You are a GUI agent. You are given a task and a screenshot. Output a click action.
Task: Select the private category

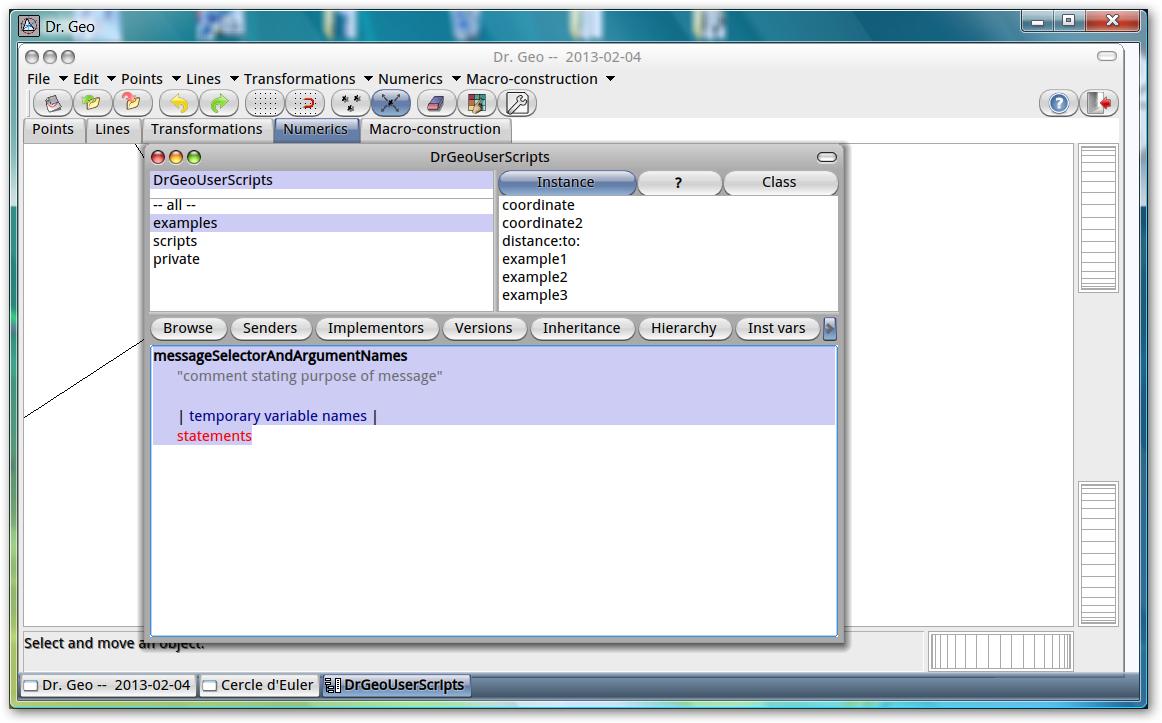[x=322, y=259]
